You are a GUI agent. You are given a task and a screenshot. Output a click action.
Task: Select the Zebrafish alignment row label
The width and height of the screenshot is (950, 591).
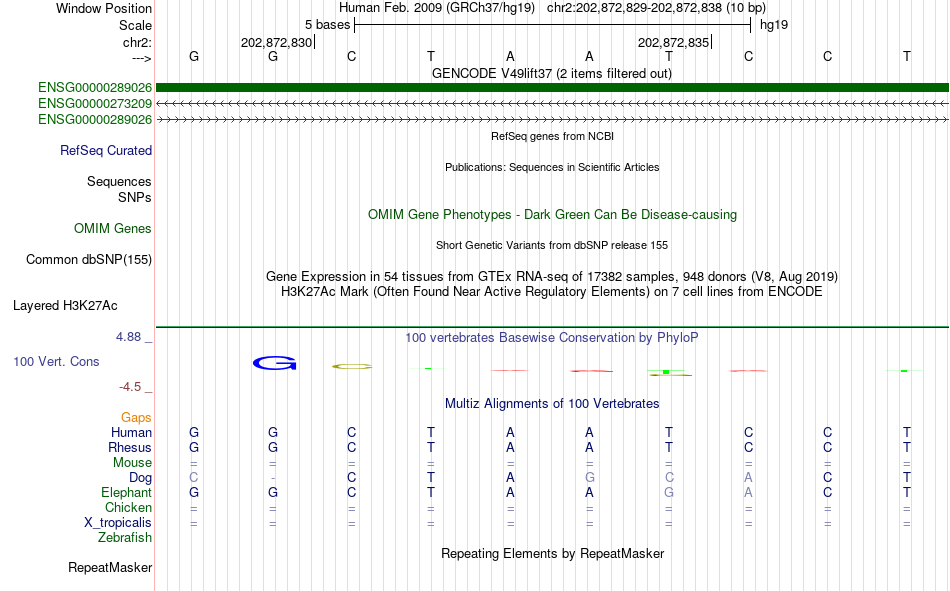coord(125,538)
